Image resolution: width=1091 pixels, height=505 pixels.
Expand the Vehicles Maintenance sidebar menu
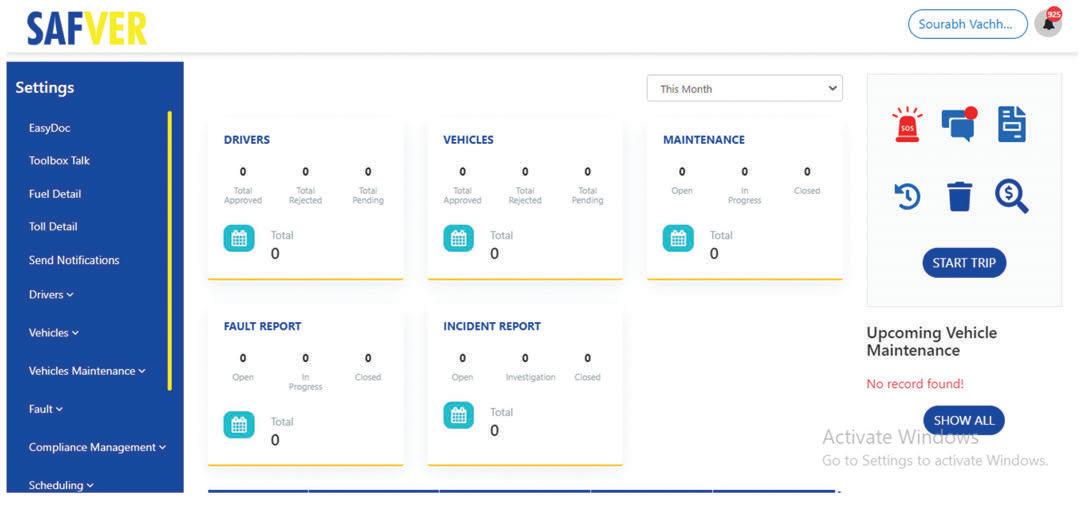tap(87, 371)
